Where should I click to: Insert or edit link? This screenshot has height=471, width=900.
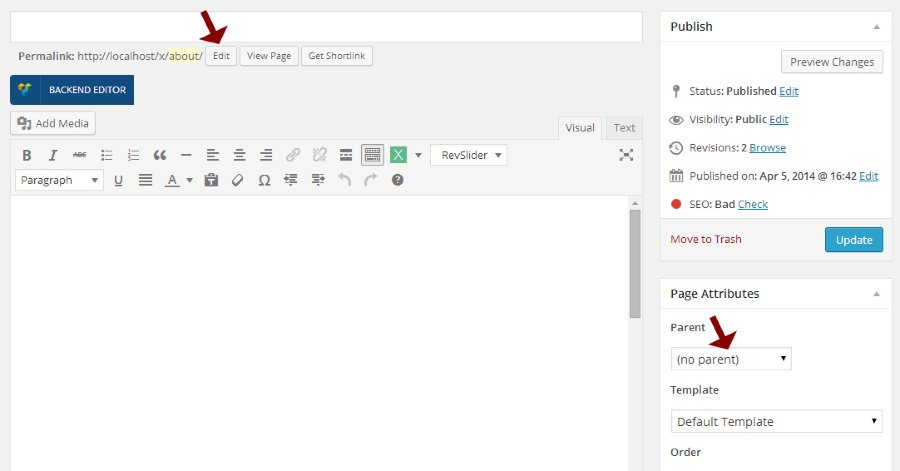point(293,155)
